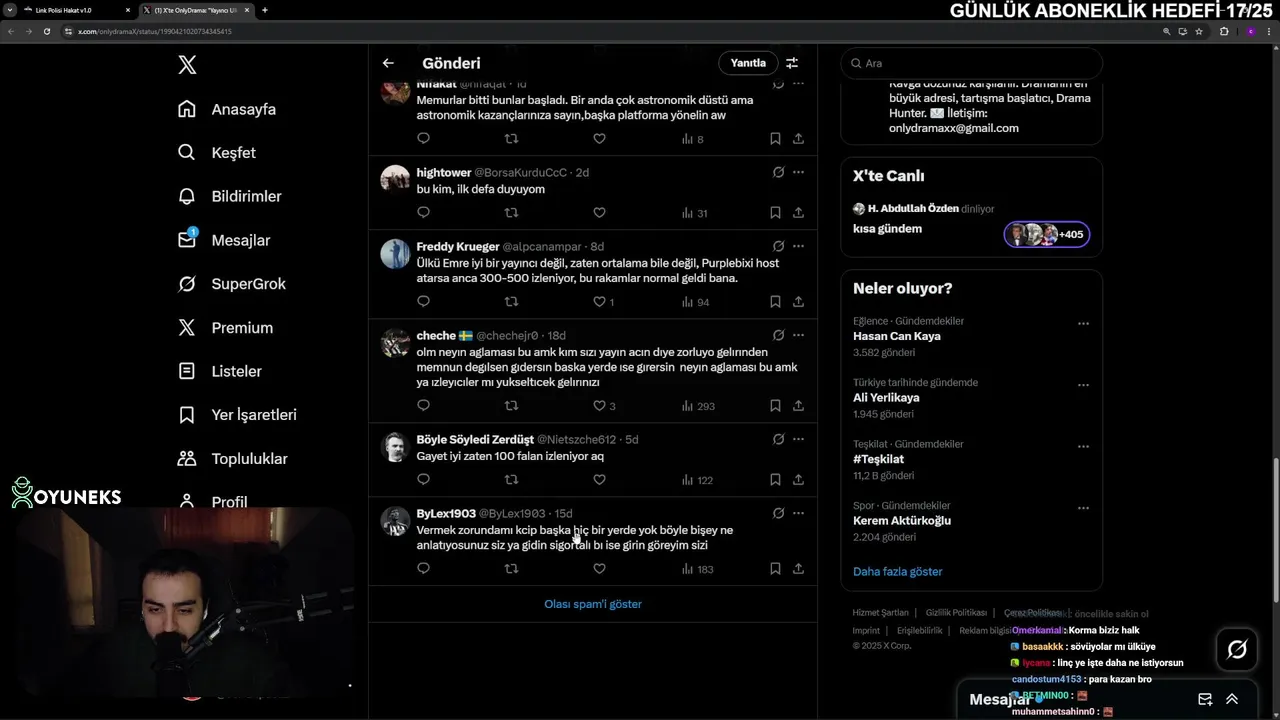Share hightower's comment
The width and height of the screenshot is (1280, 720).
(798, 212)
